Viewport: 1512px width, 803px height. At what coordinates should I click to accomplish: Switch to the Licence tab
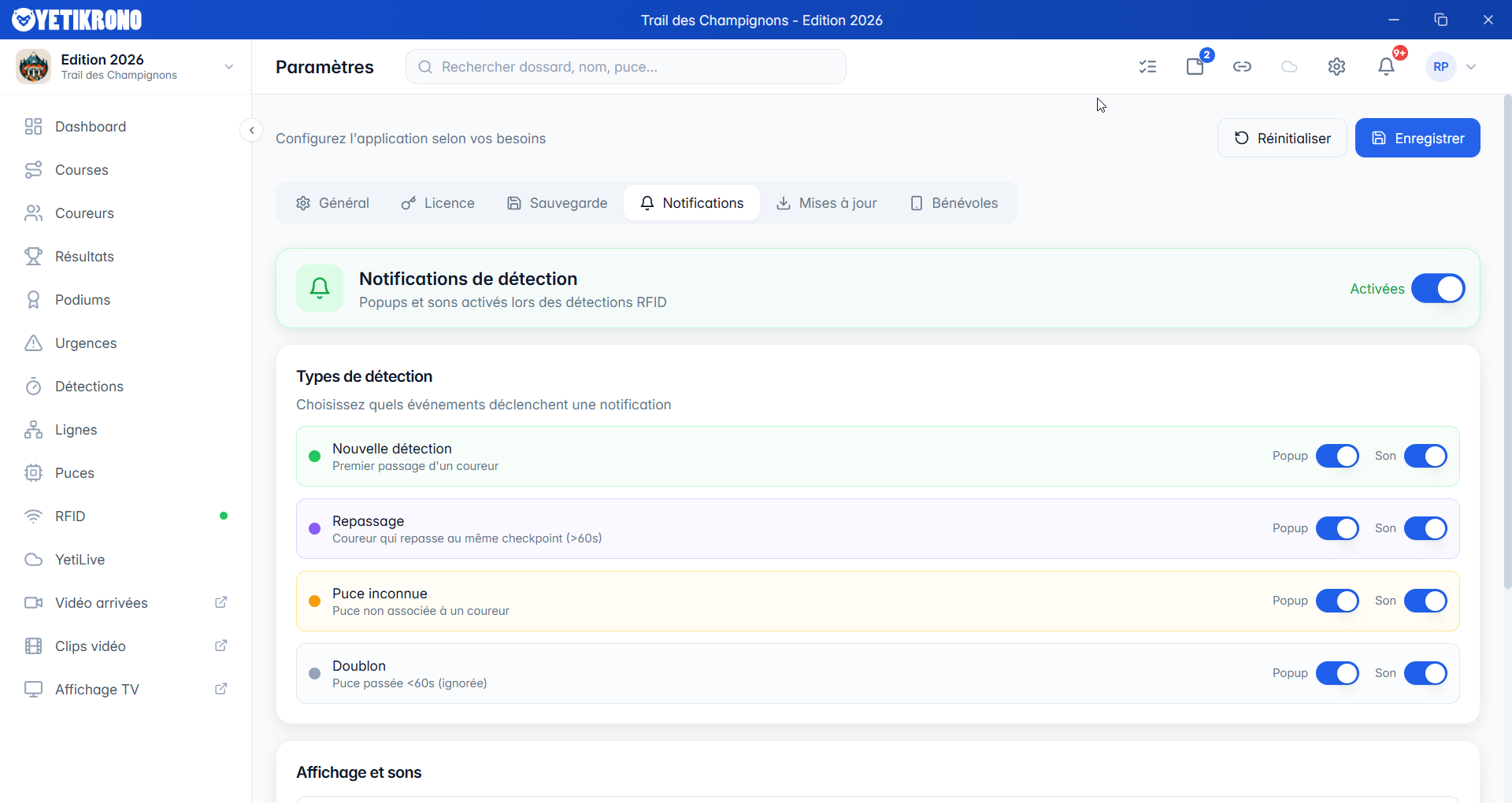pyautogui.click(x=438, y=202)
